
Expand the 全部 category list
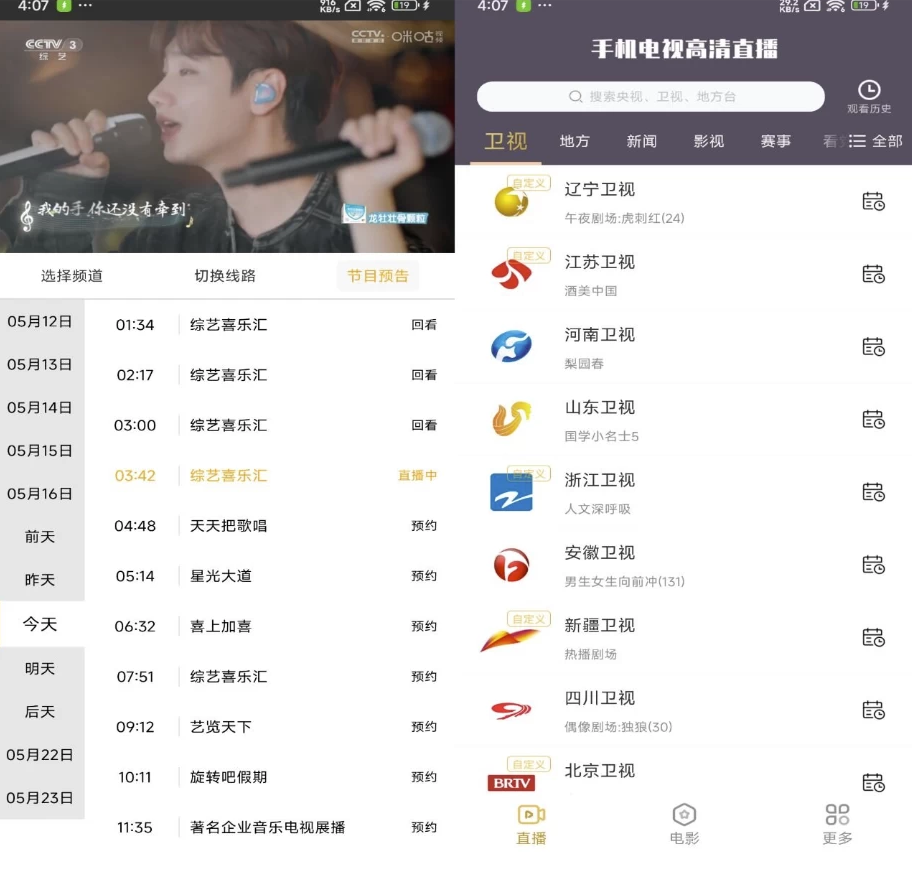pyautogui.click(x=876, y=141)
